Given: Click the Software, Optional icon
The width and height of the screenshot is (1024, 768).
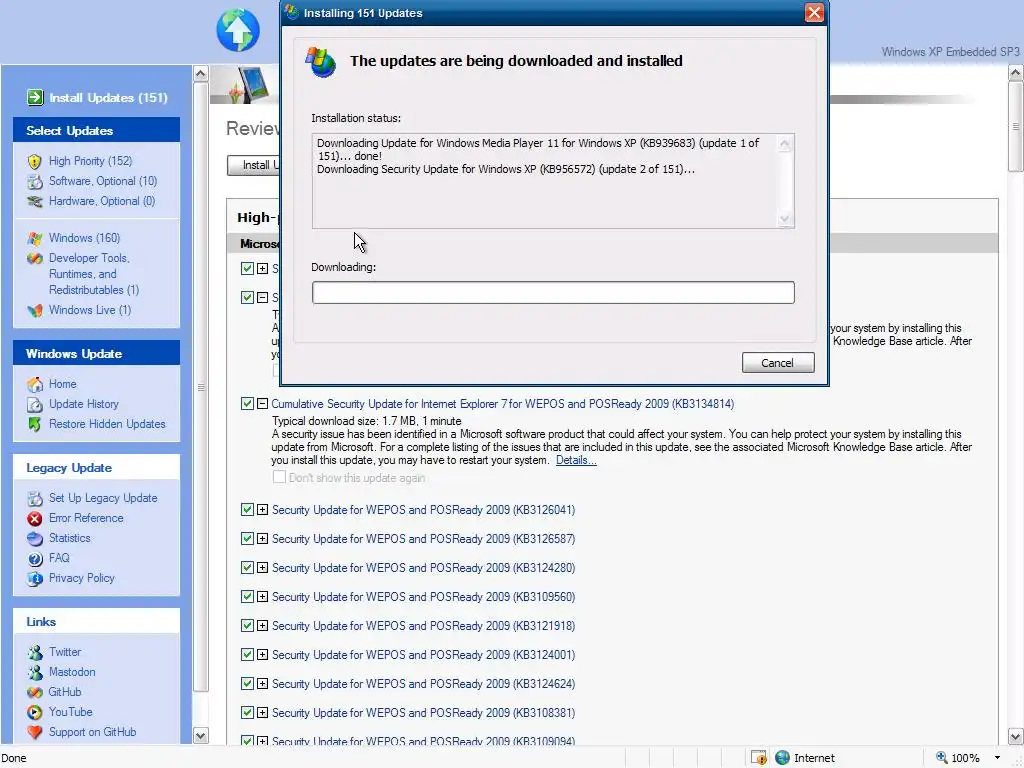Looking at the screenshot, I should 35,182.
